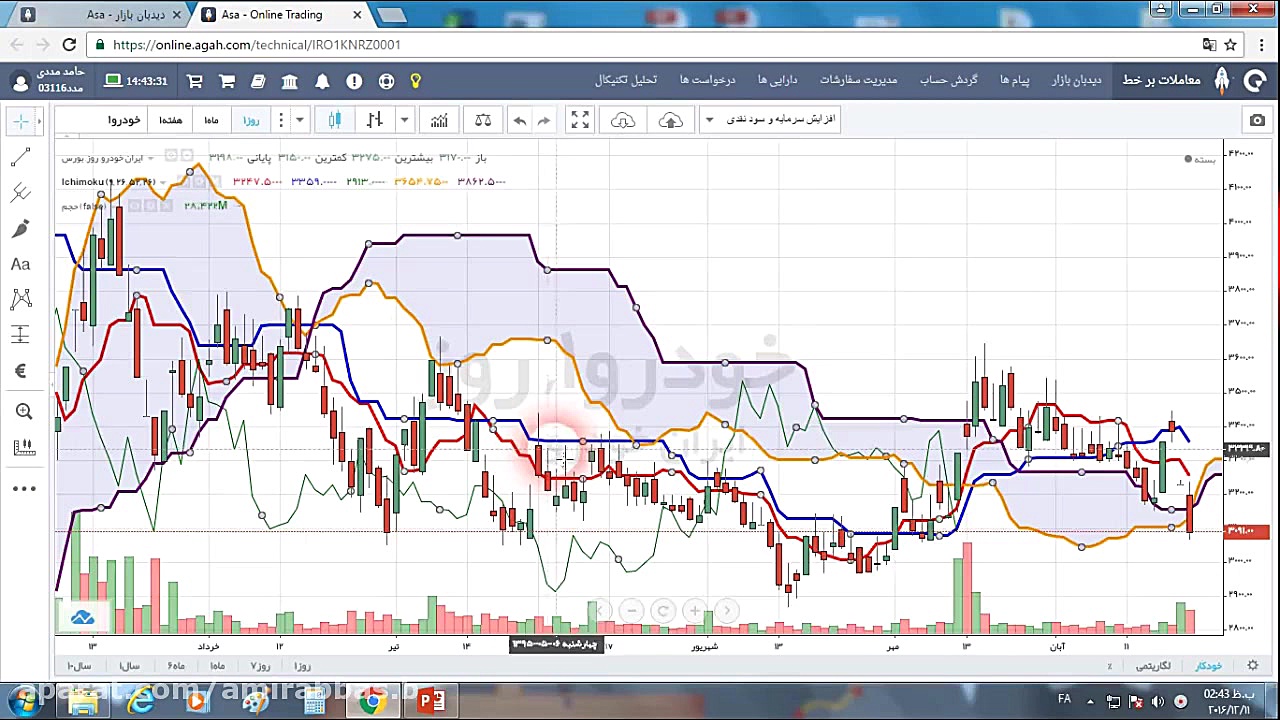Click the browser address bar URL
1280x720 pixels.
pos(257,45)
